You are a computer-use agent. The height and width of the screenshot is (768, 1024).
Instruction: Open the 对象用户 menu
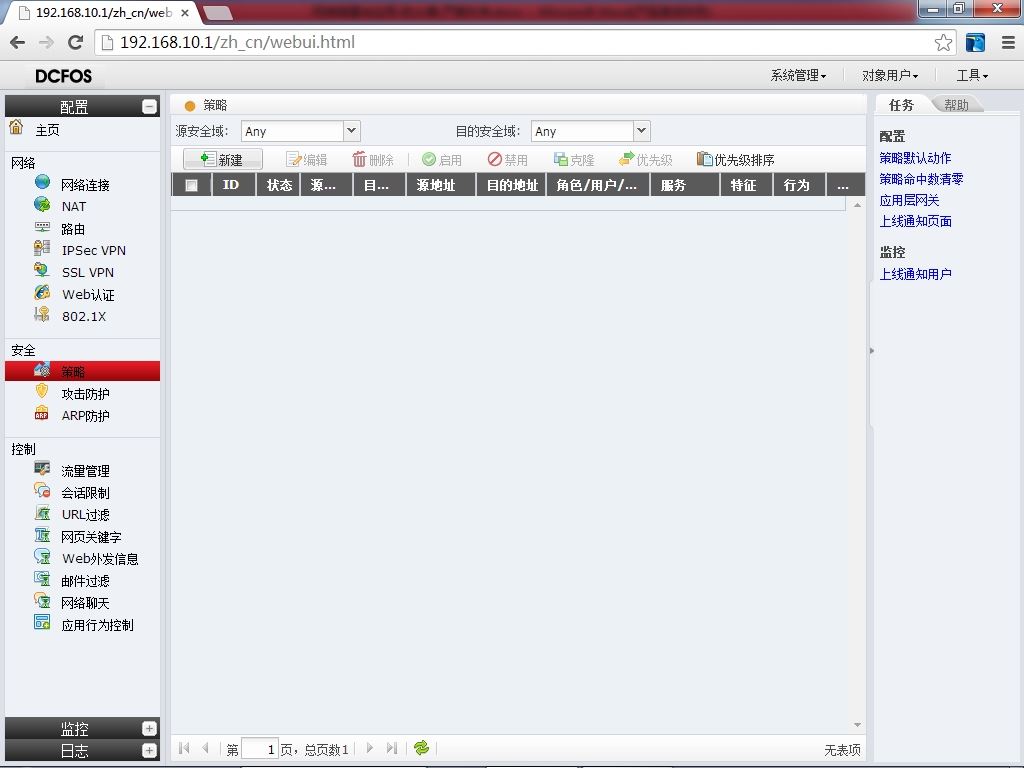pos(890,76)
